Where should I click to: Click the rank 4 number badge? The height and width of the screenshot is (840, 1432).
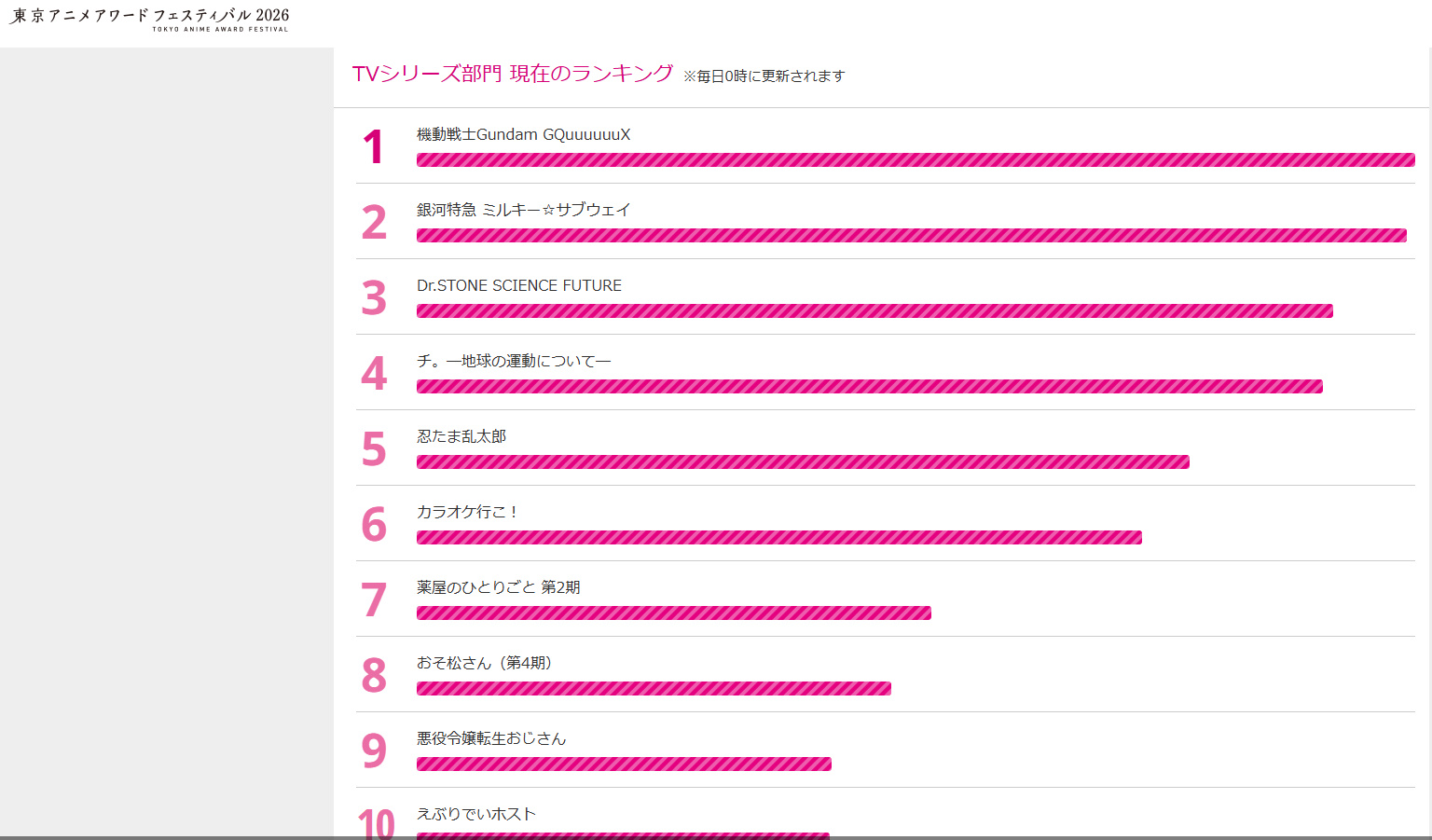pyautogui.click(x=374, y=374)
